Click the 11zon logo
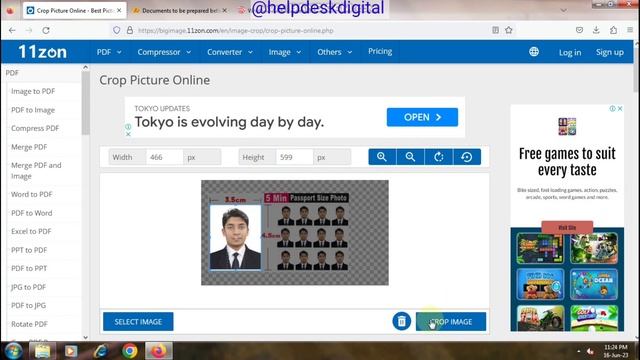This screenshot has width=640, height=360. [42, 52]
